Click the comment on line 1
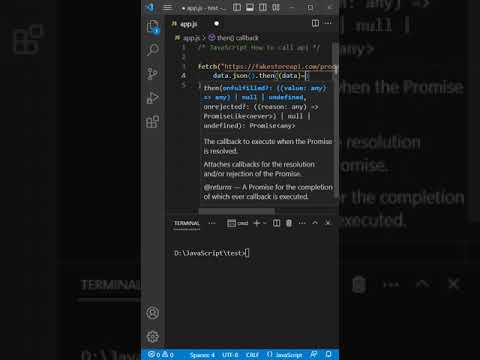This screenshot has height=360, width=480. 259,48
